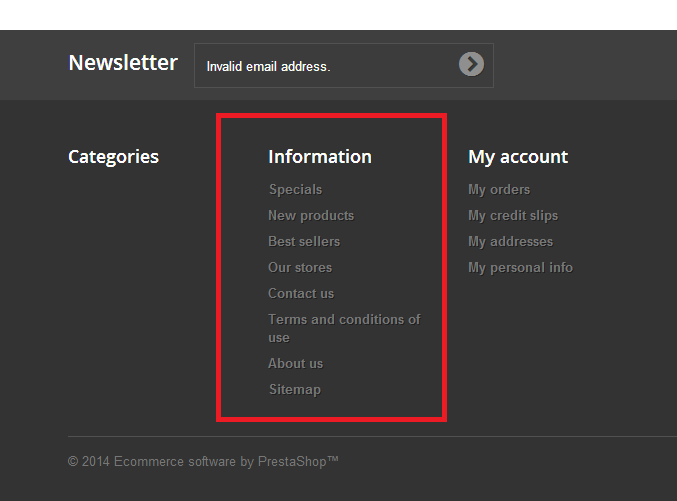Click the Contact us link
The image size is (677, 501).
click(301, 293)
